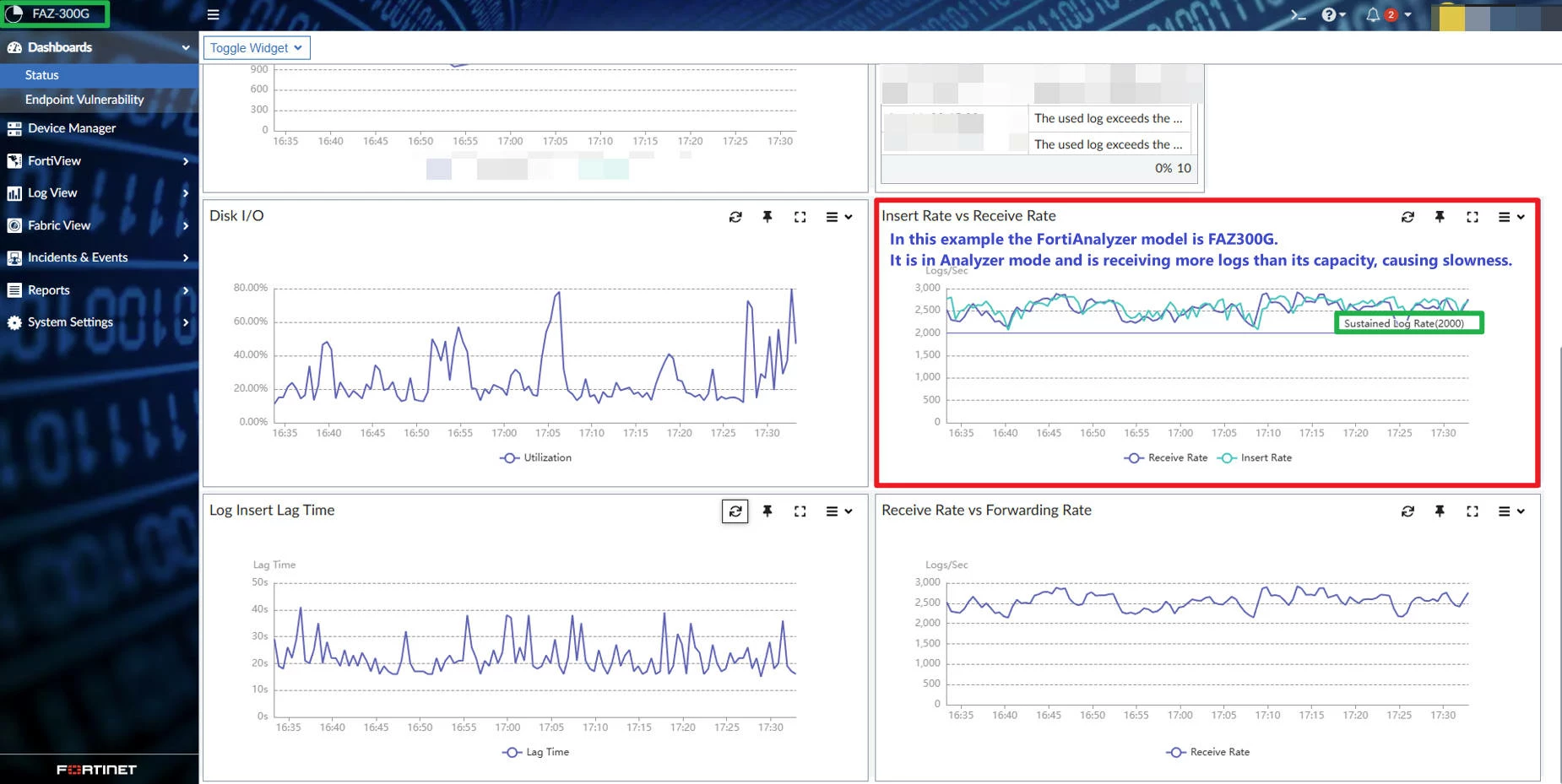The image size is (1562, 784).
Task: Click the Fortinet logo in sidebar footer
Action: point(97,770)
